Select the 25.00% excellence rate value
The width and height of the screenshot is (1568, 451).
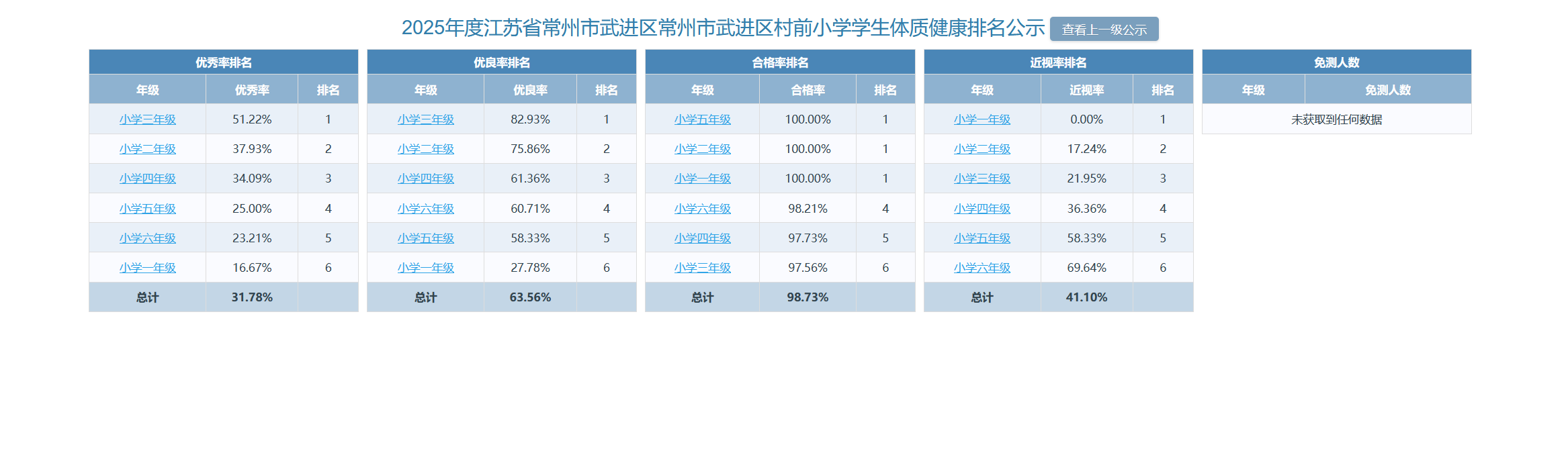(x=252, y=209)
